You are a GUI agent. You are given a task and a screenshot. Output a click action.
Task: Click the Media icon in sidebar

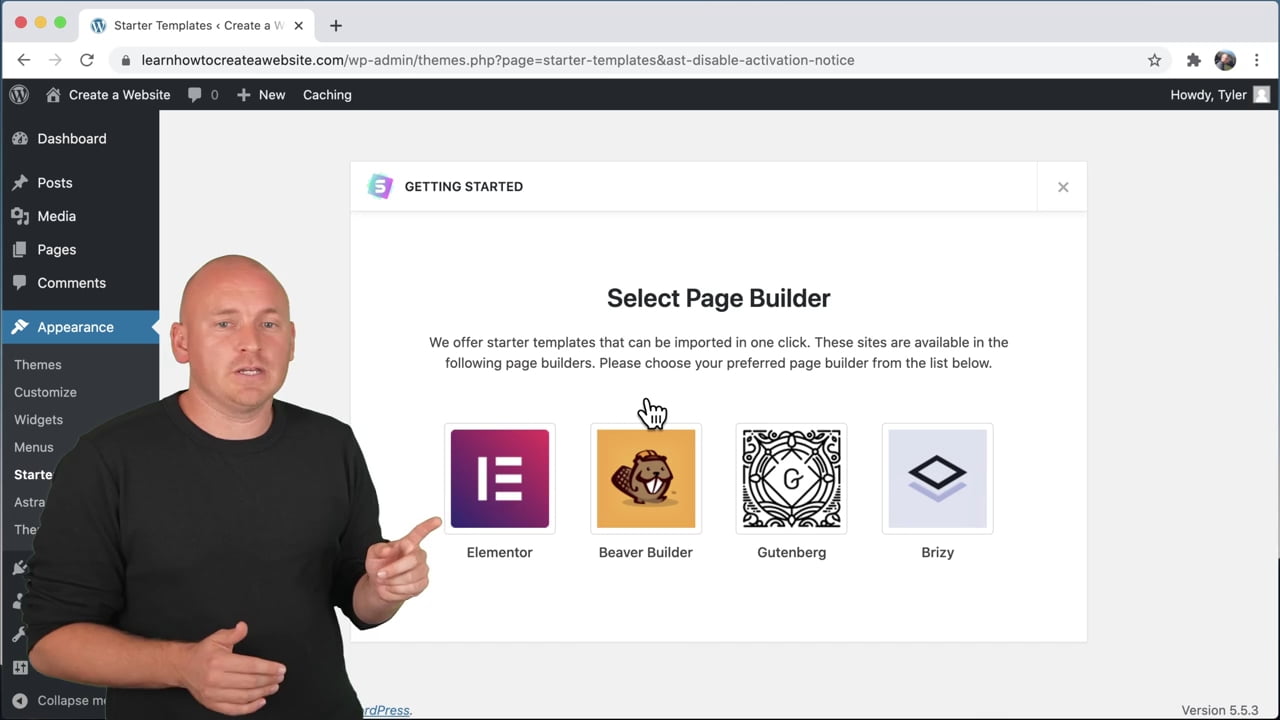coord(20,216)
